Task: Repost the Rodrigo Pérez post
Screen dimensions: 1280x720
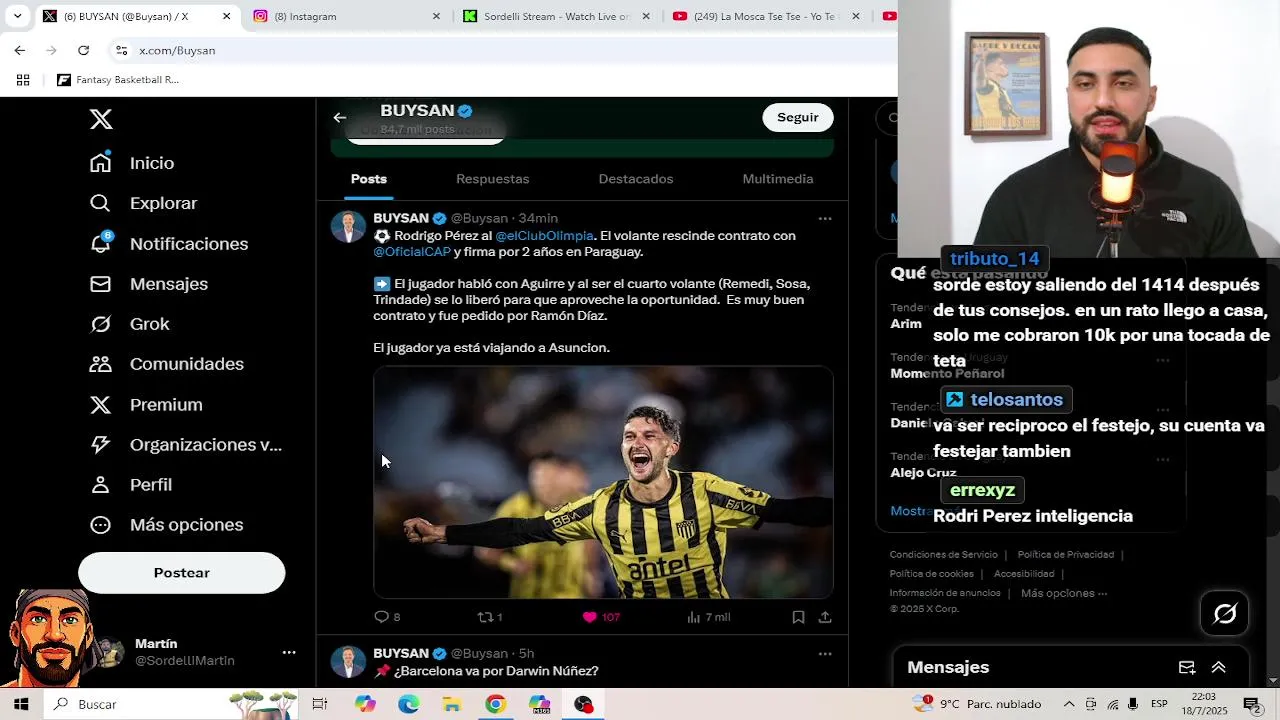Action: 485,617
